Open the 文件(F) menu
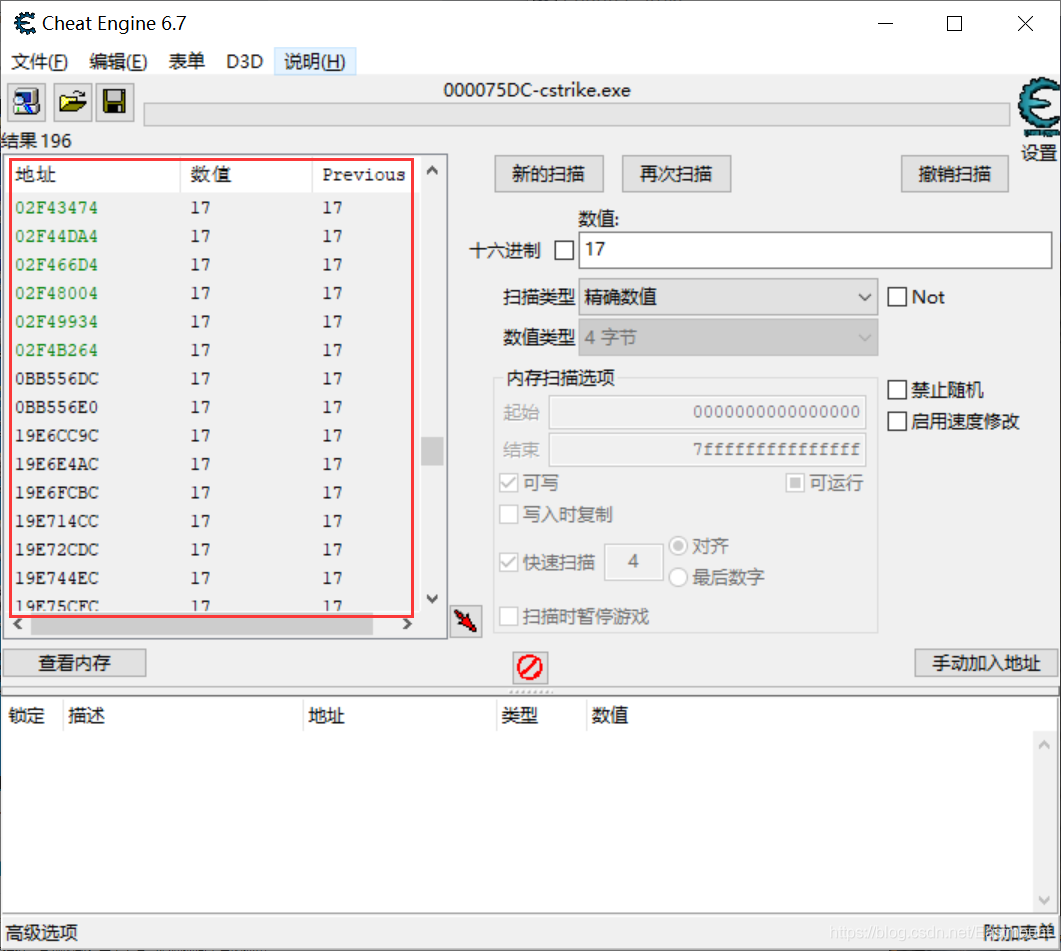The width and height of the screenshot is (1061, 951). [x=39, y=62]
